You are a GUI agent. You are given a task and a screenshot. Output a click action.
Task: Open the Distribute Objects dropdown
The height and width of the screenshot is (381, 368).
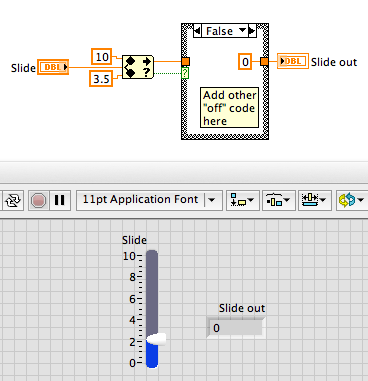pyautogui.click(x=279, y=200)
